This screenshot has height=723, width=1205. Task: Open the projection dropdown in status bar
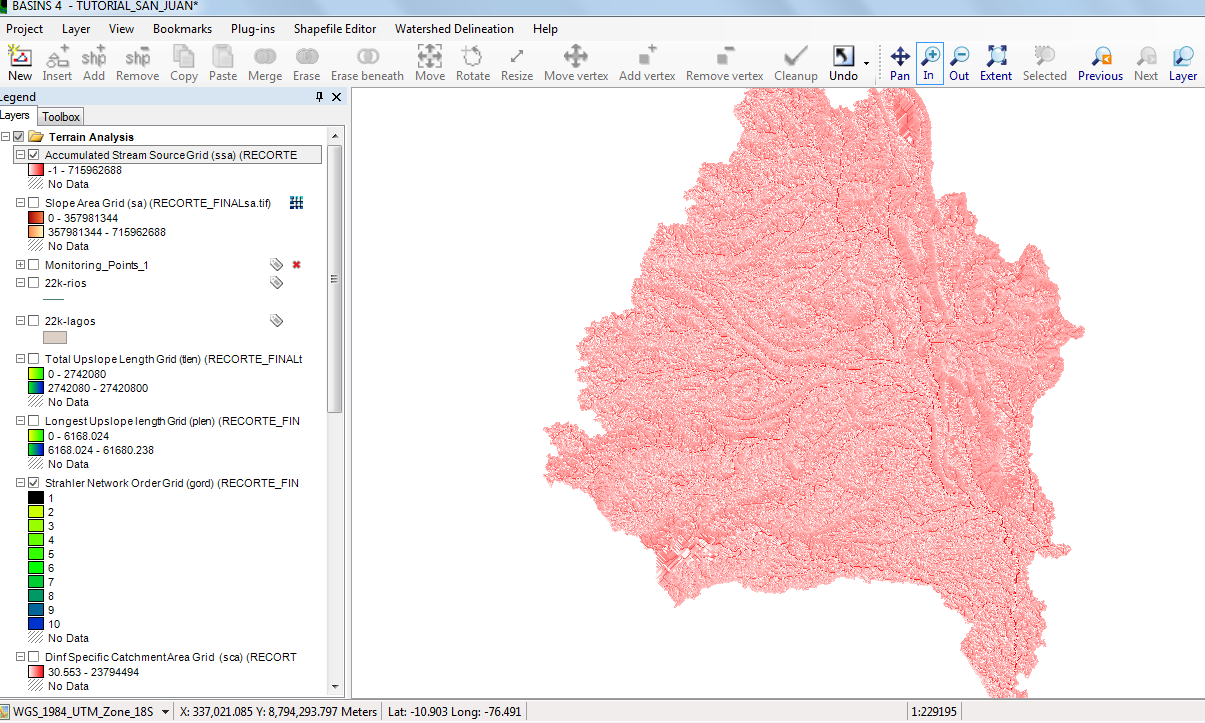tap(165, 712)
